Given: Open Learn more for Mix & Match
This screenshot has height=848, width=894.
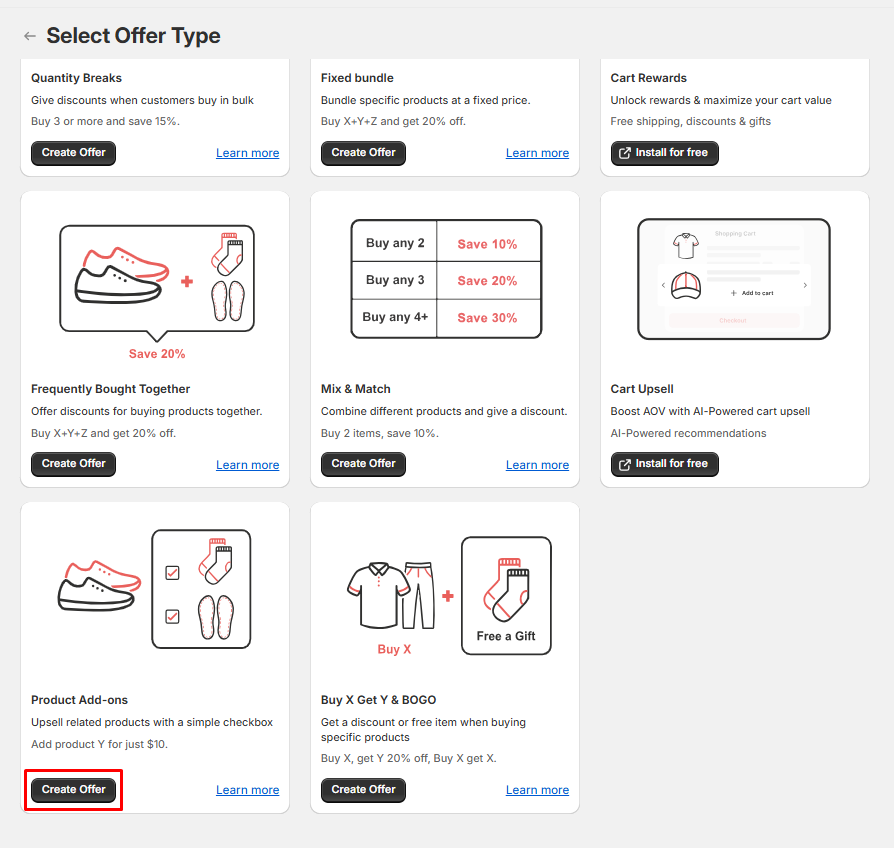Looking at the screenshot, I should click(x=537, y=465).
